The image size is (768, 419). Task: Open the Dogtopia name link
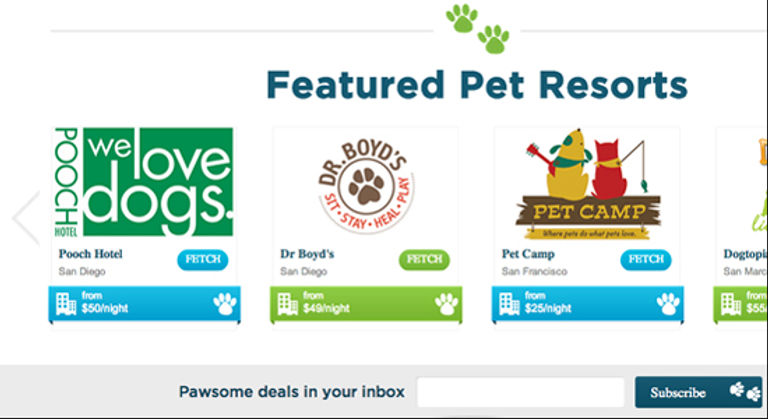(745, 254)
